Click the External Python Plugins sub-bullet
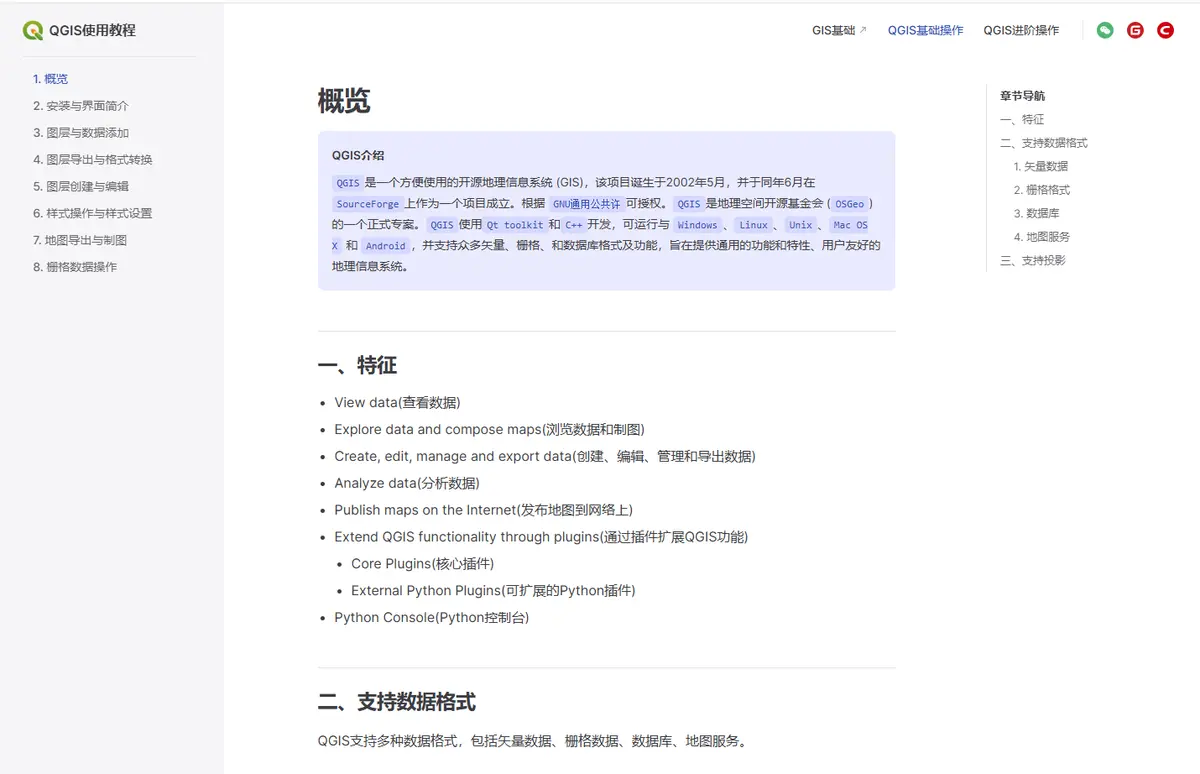Viewport: 1200px width, 774px height. tap(493, 591)
